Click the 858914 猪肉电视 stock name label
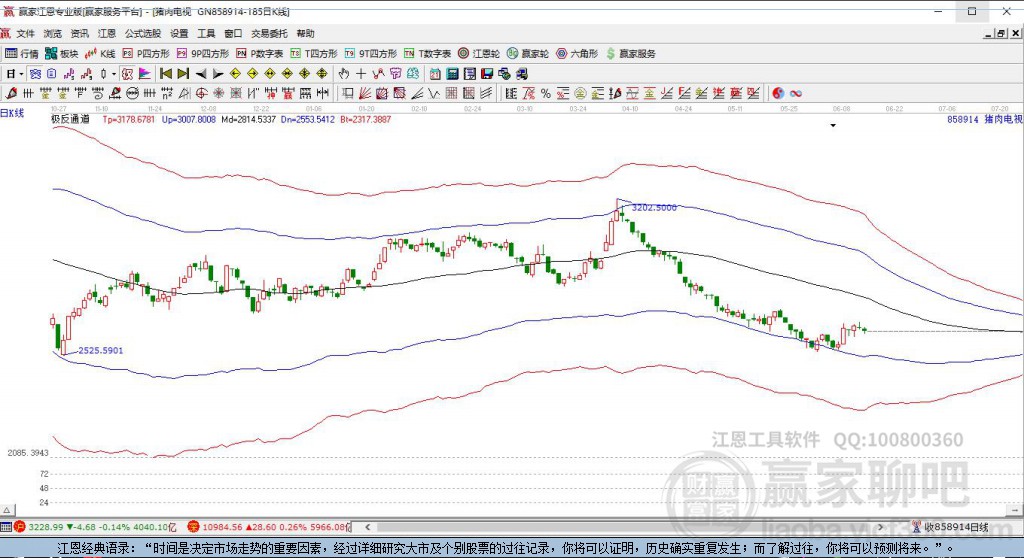Screen dimensions: 1024x558 click(985, 120)
